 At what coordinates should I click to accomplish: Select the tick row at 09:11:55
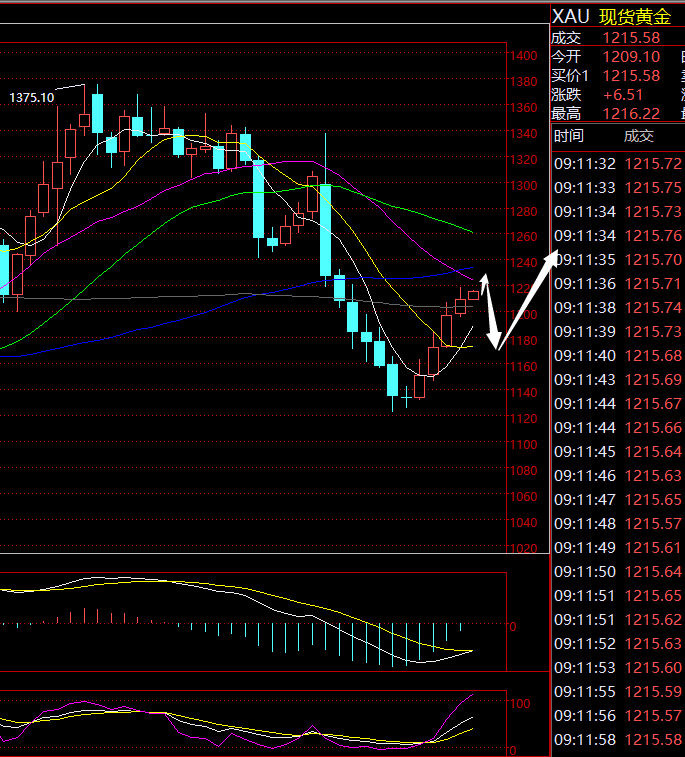[618, 691]
